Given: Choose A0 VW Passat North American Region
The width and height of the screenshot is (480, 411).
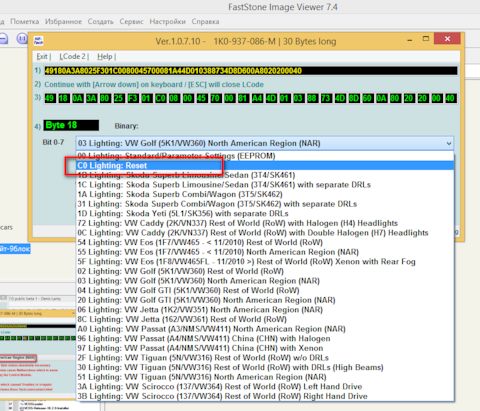Looking at the screenshot, I should pyautogui.click(x=265, y=329).
